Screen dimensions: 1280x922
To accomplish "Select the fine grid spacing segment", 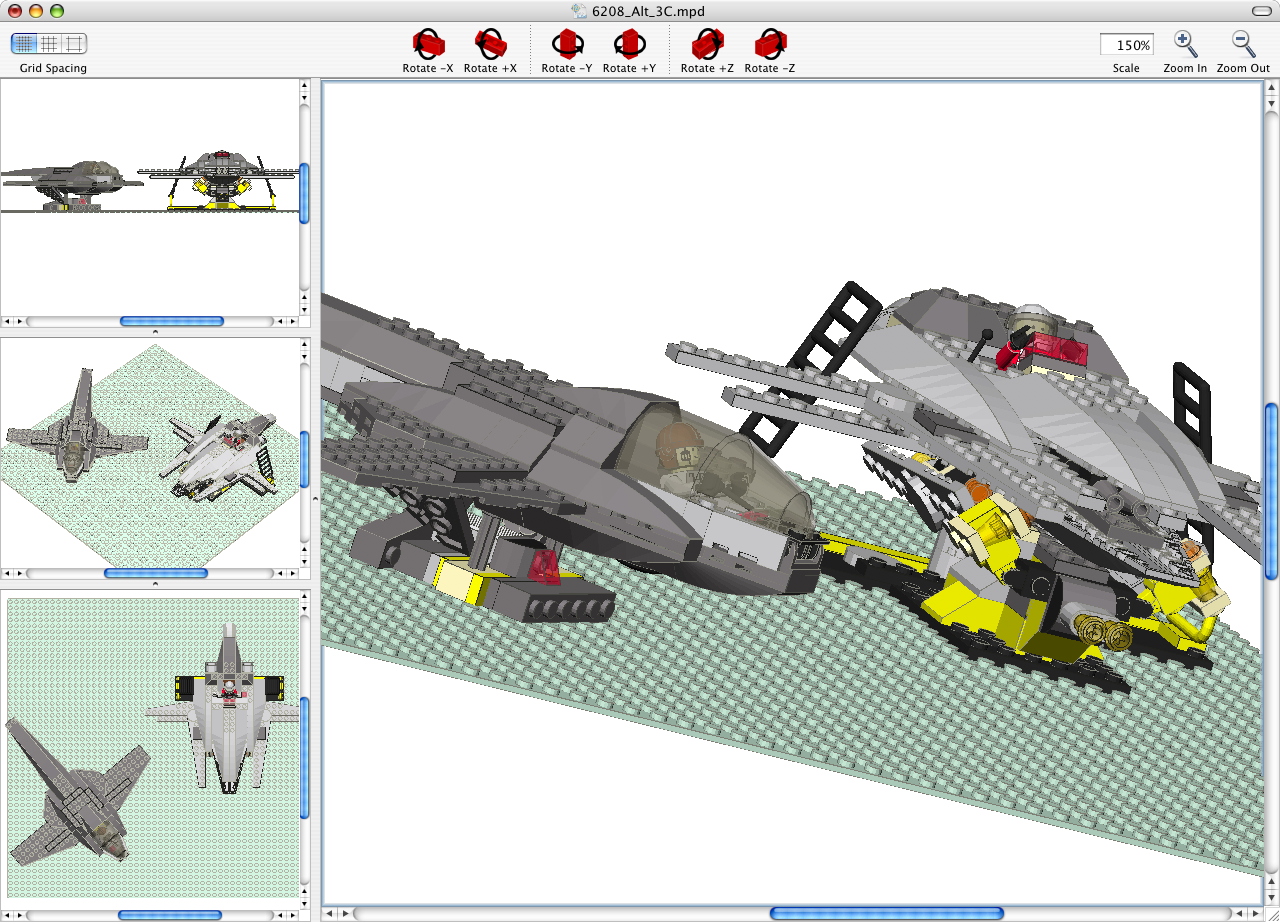I will coord(24,44).
